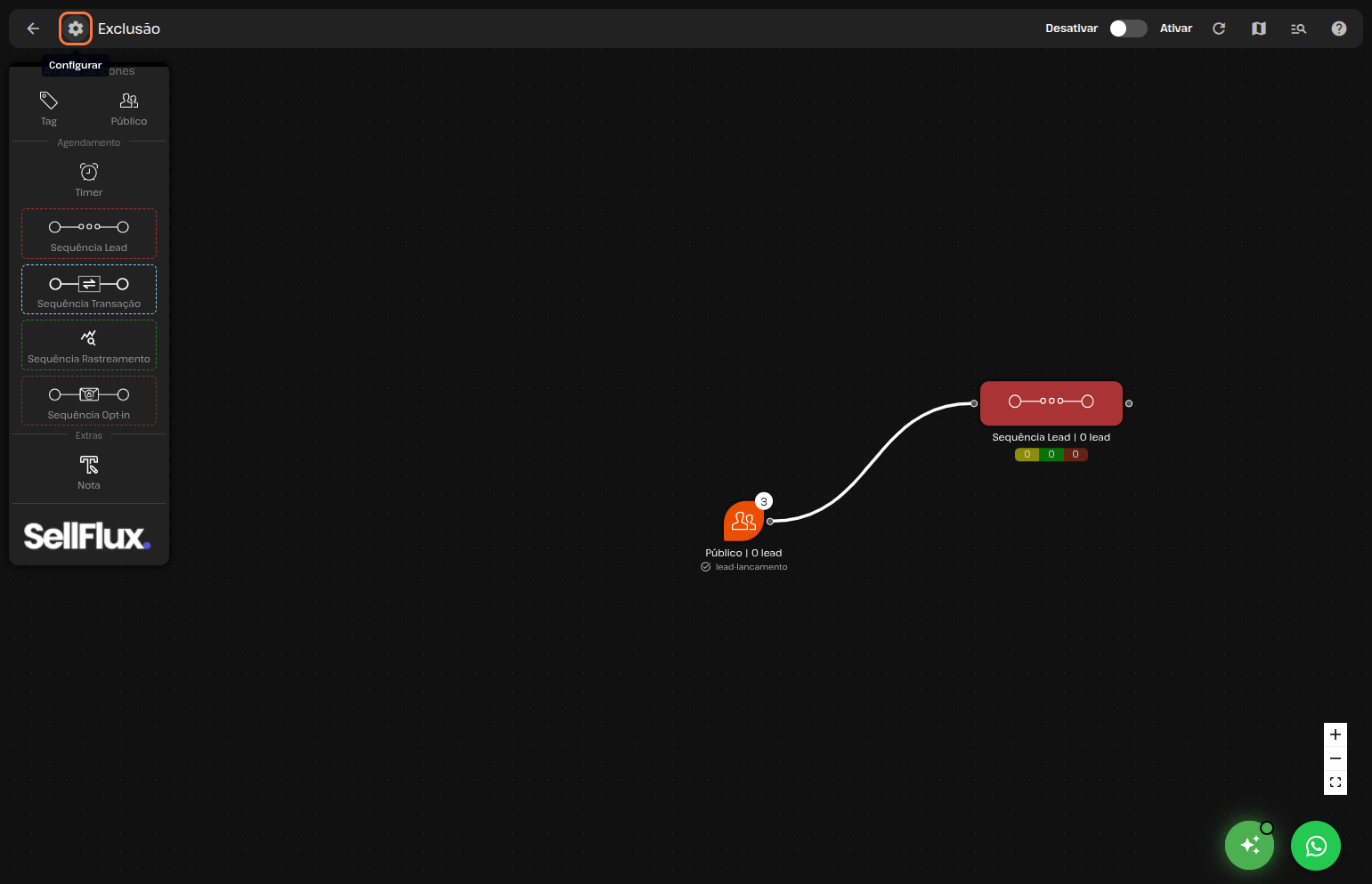Add a Nota element
The height and width of the screenshot is (884, 1372).
click(89, 471)
